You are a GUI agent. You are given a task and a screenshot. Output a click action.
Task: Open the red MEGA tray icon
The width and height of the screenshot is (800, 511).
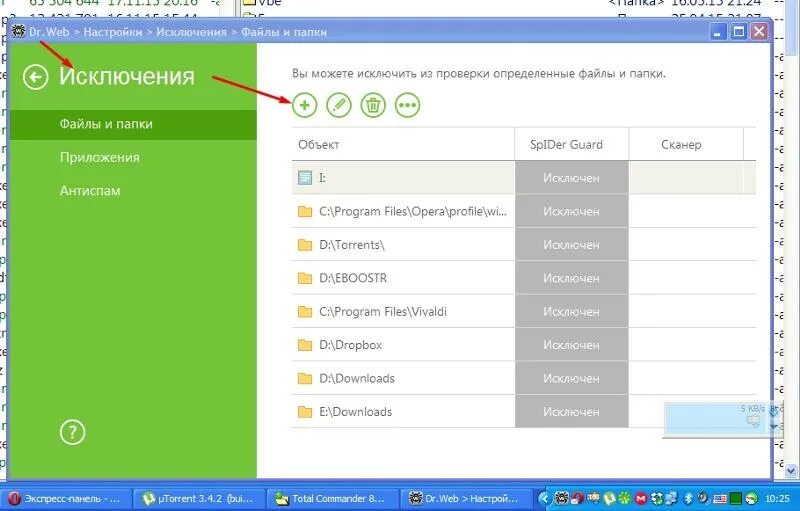[x=641, y=499]
